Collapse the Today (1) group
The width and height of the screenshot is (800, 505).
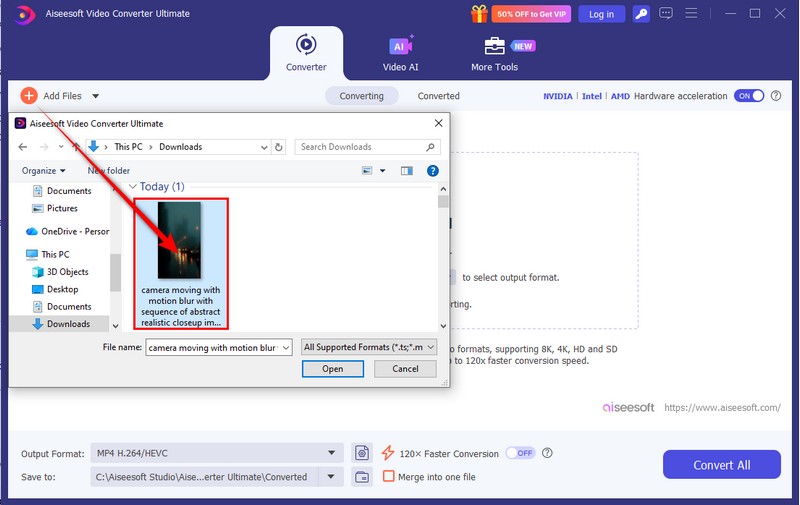pyautogui.click(x=133, y=187)
